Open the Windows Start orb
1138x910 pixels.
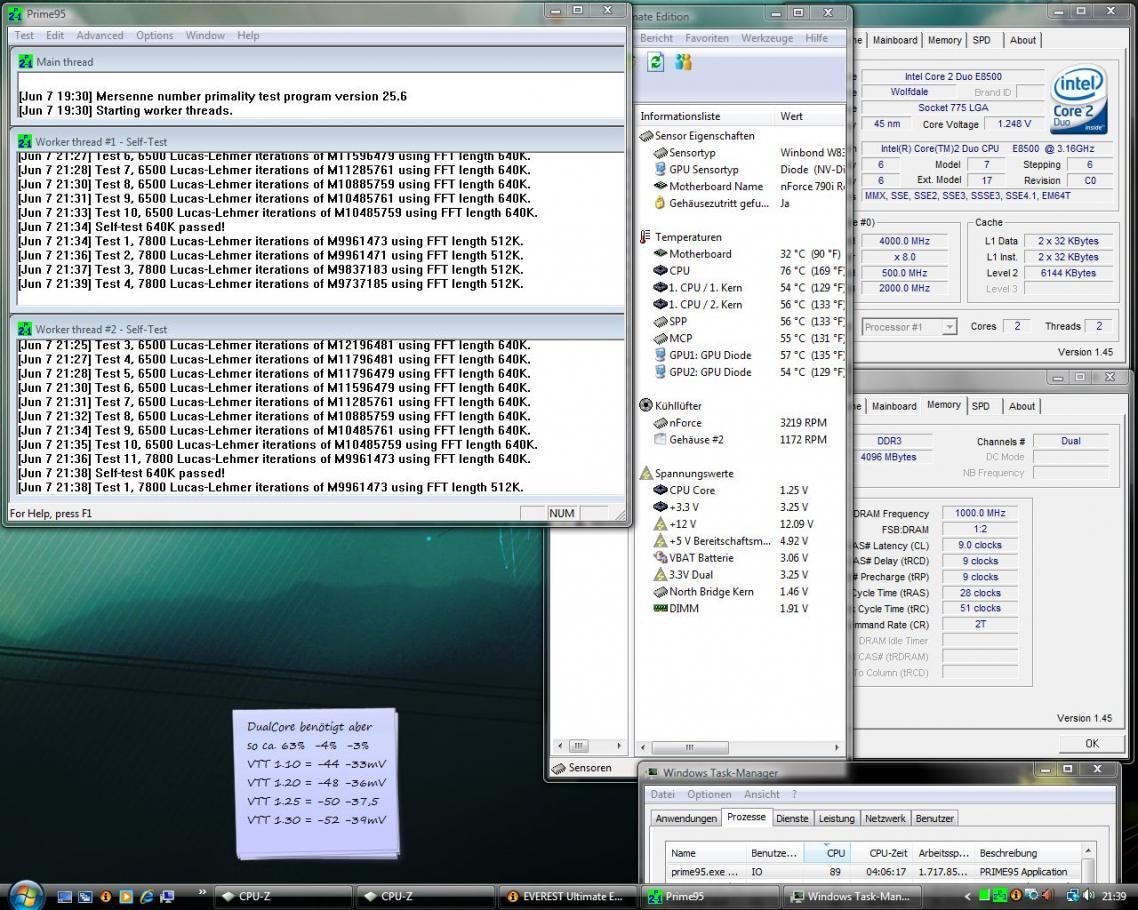(25, 895)
